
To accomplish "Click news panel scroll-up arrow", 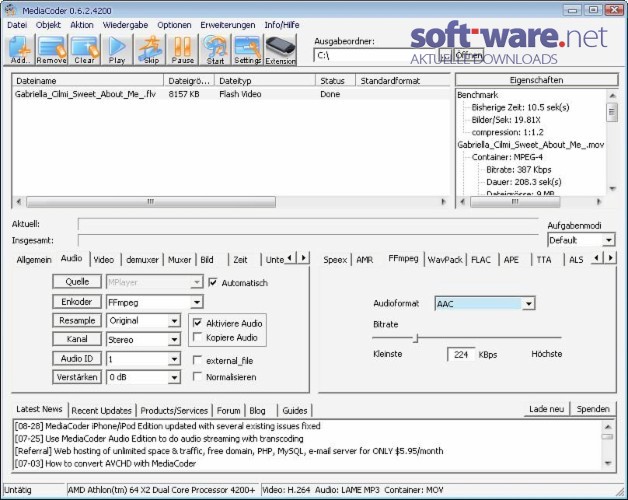I will (x=608, y=427).
